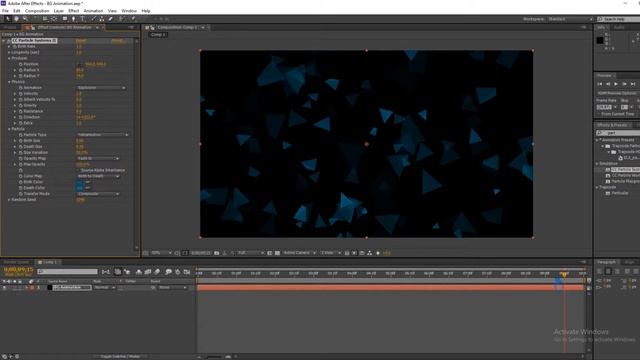Select the Clone Stamp tool
Image resolution: width=640 pixels, height=360 pixels.
(102, 19)
